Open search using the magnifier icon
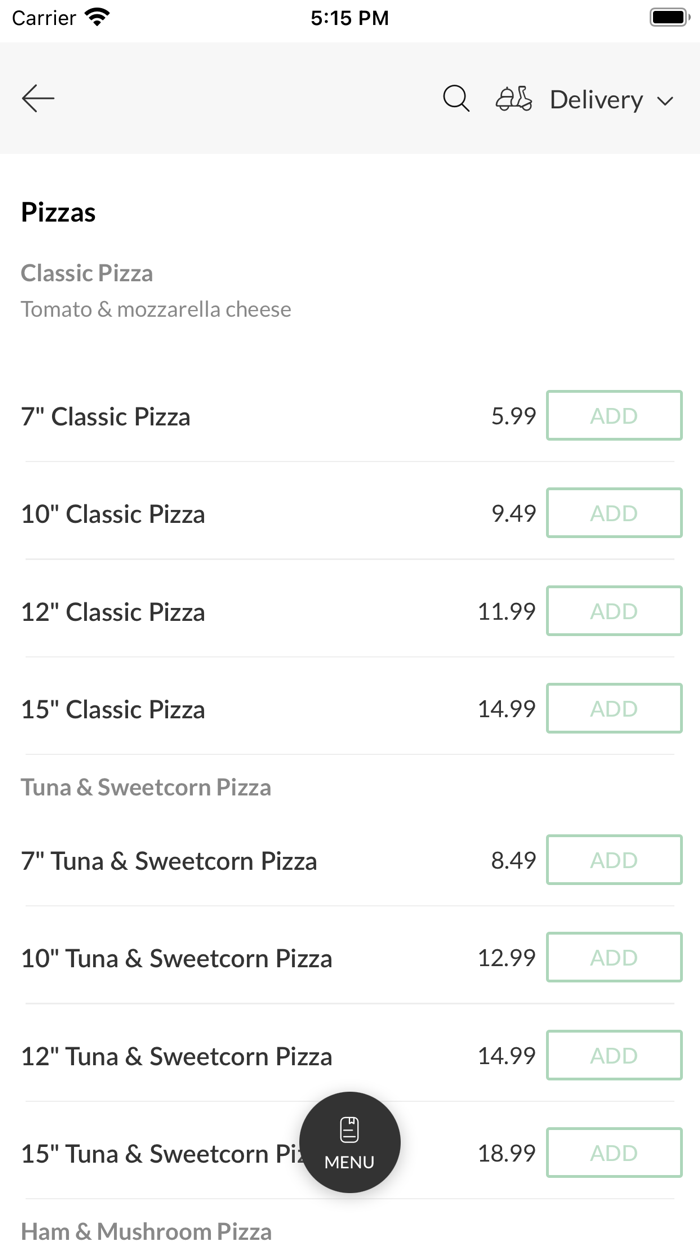This screenshot has height=1244, width=700. (455, 98)
